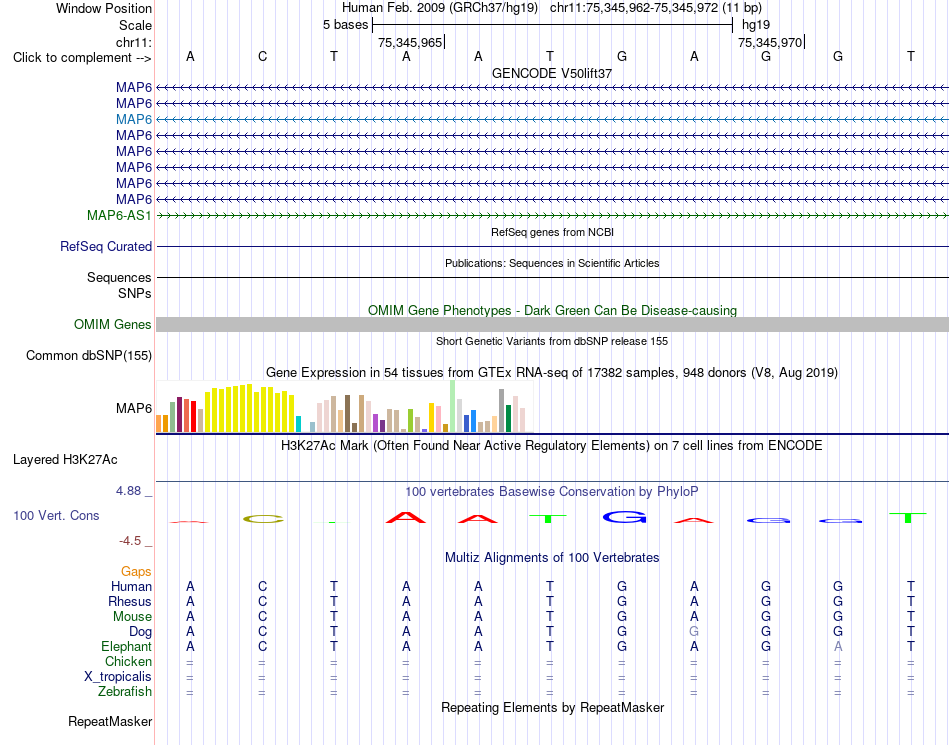
Task: Click the large blue G in PhyloP logo
Action: click(625, 517)
